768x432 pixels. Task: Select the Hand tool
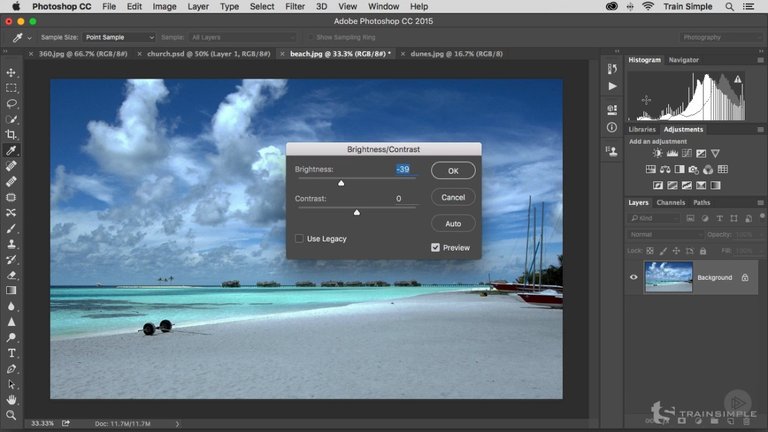[11, 399]
